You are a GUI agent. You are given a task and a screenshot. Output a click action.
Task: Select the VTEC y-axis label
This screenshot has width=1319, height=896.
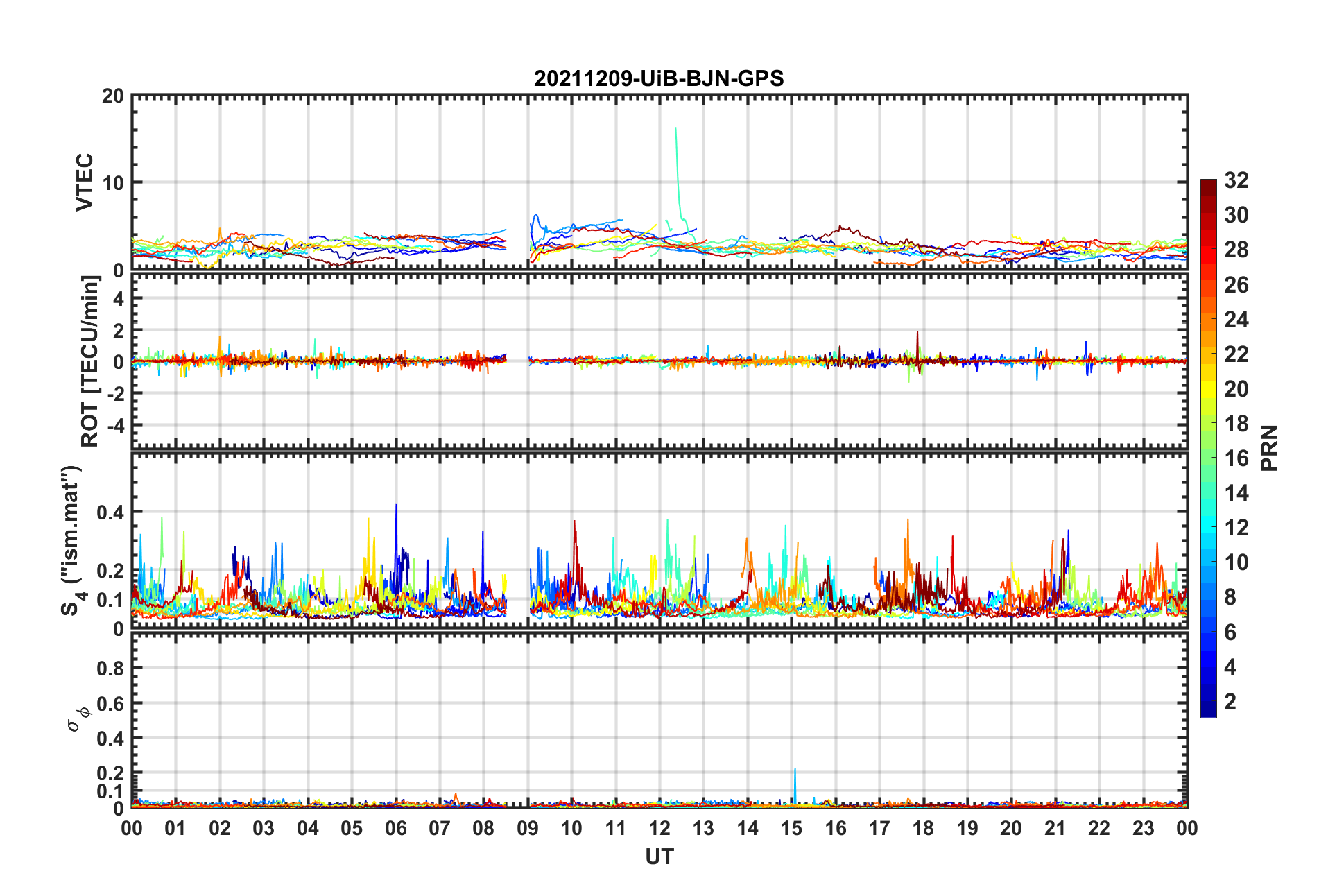tap(85, 182)
